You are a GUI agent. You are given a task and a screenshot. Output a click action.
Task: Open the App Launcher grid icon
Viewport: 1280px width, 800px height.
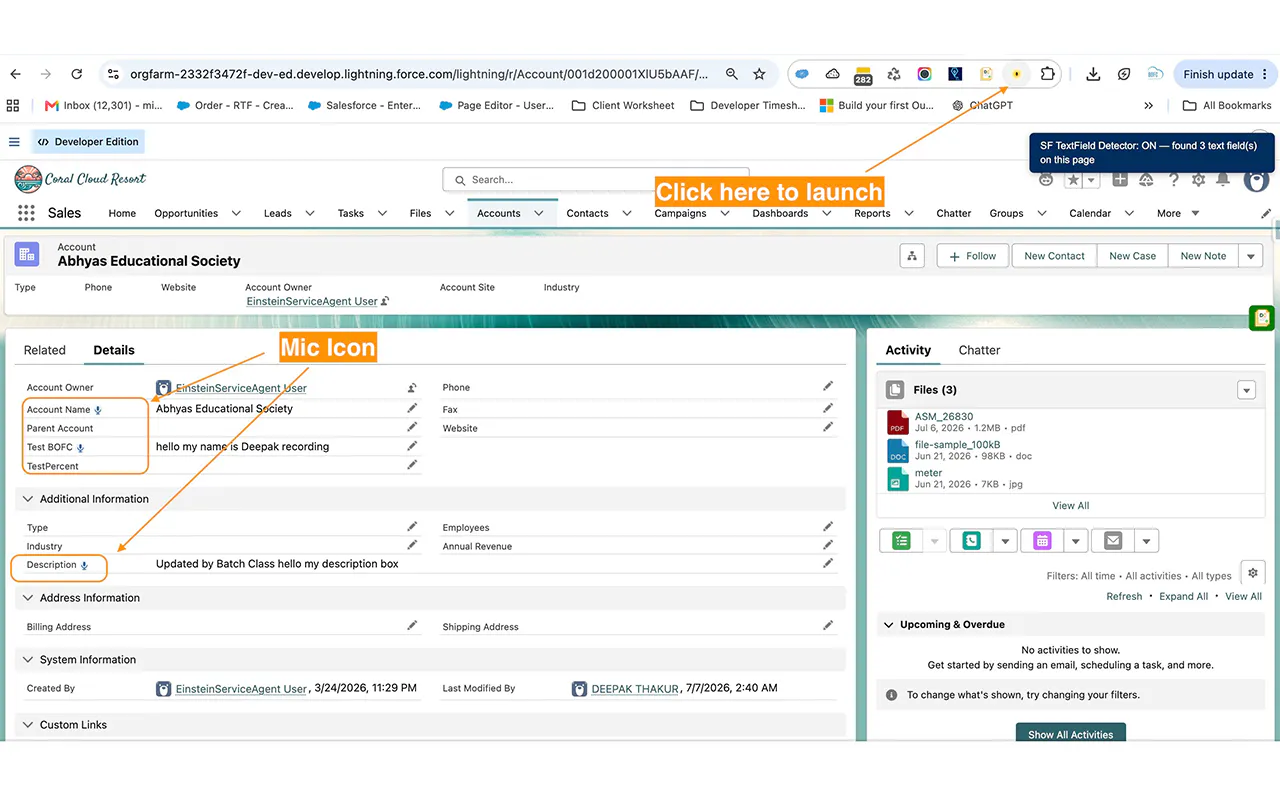pyautogui.click(x=27, y=213)
